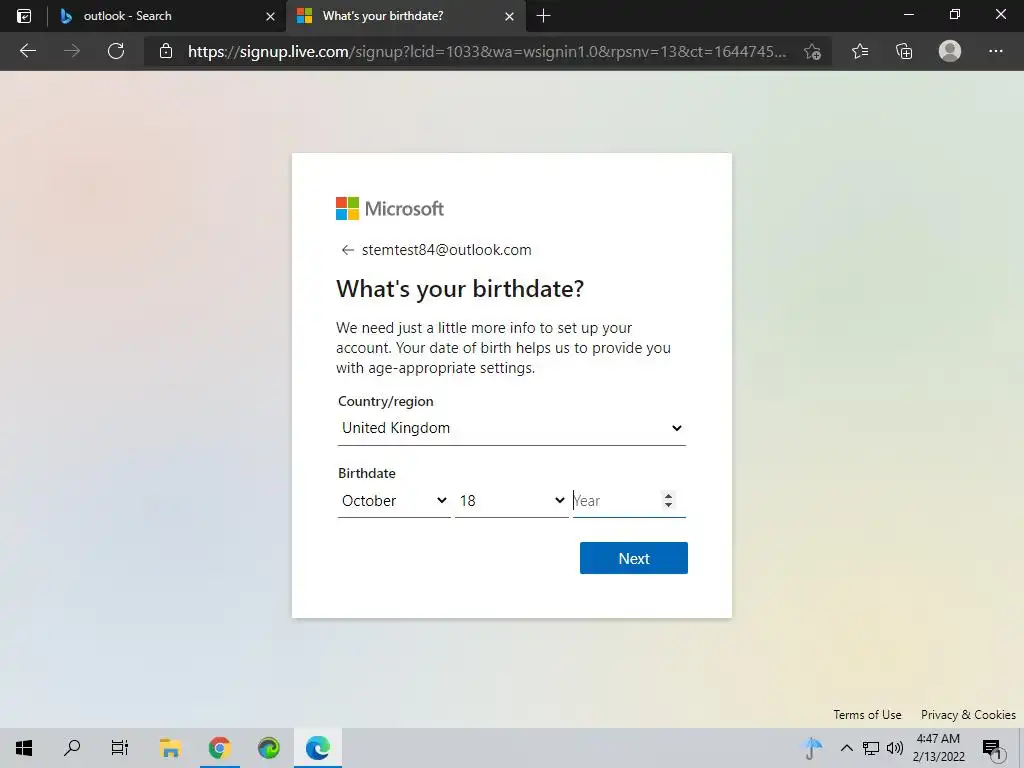Open the green Edge Dev taskbar icon
Image resolution: width=1024 pixels, height=768 pixels.
tap(268, 748)
